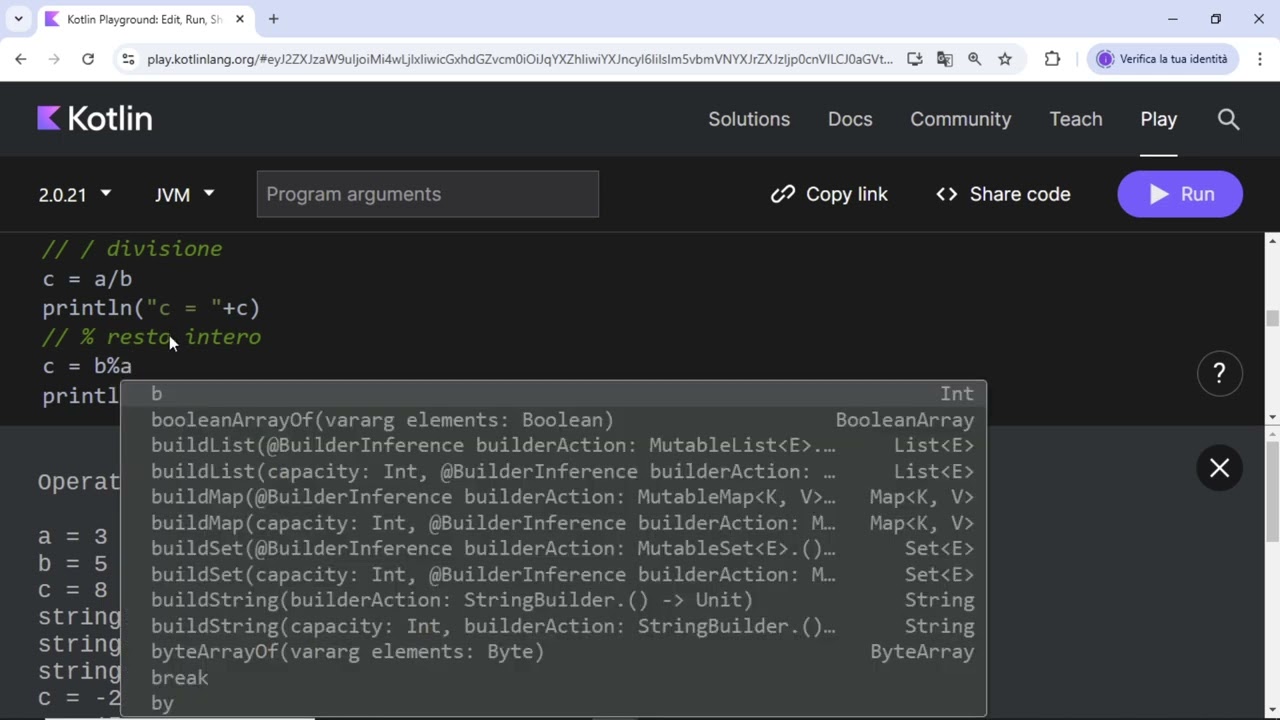Open Chrome three-dot menu
The width and height of the screenshot is (1280, 720).
tap(1259, 59)
